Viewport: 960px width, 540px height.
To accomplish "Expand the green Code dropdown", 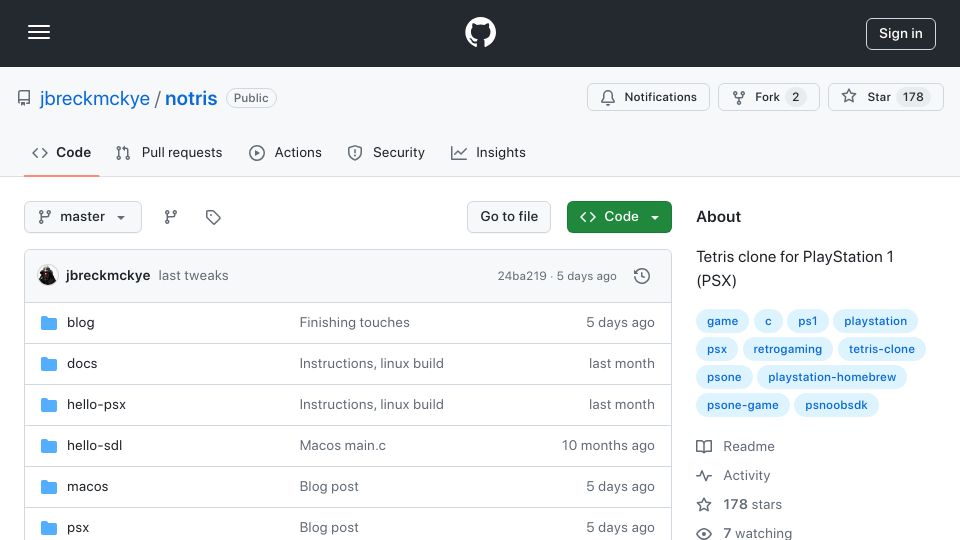I will [x=619, y=217].
